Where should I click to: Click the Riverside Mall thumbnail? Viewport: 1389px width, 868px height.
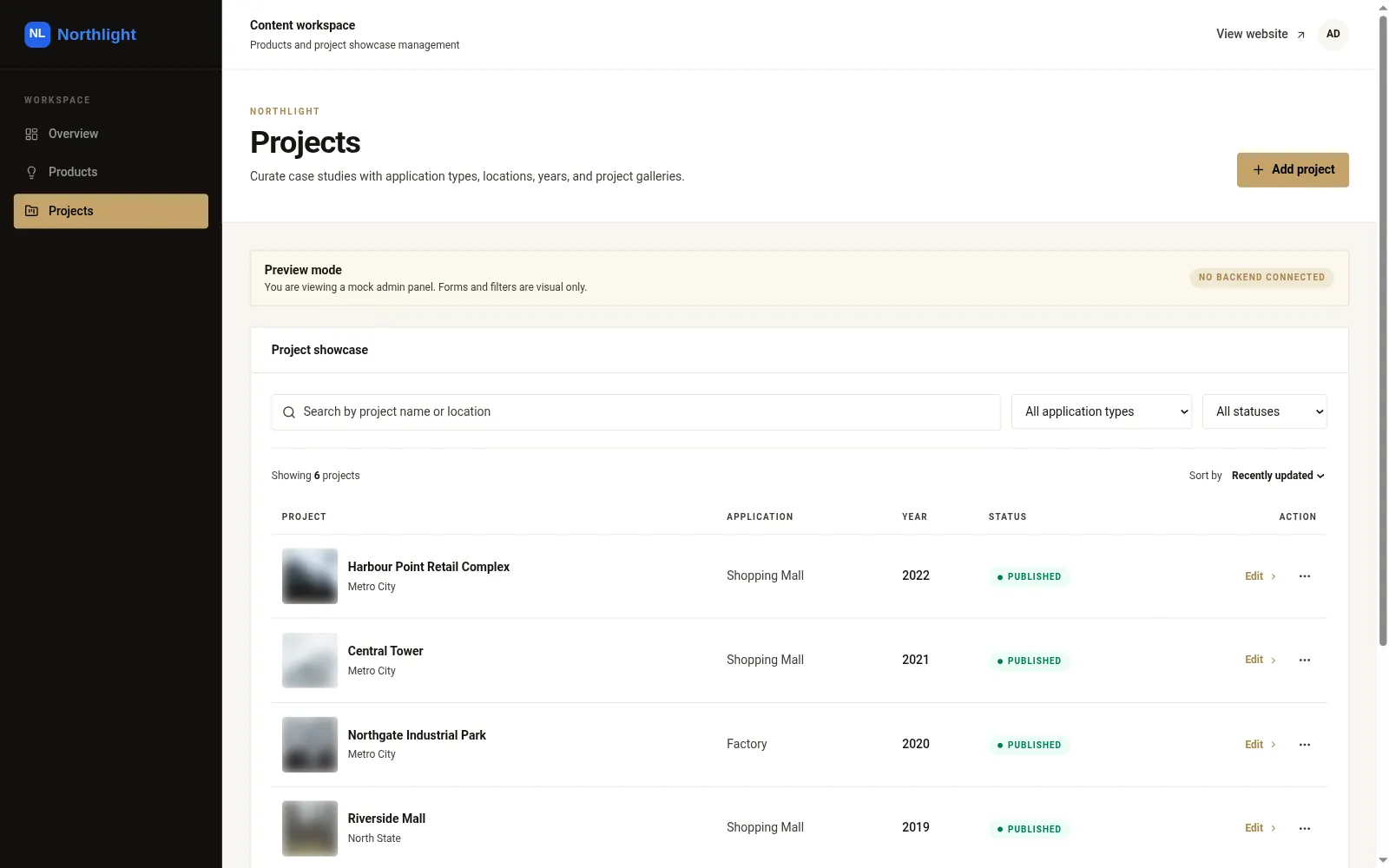coord(310,829)
